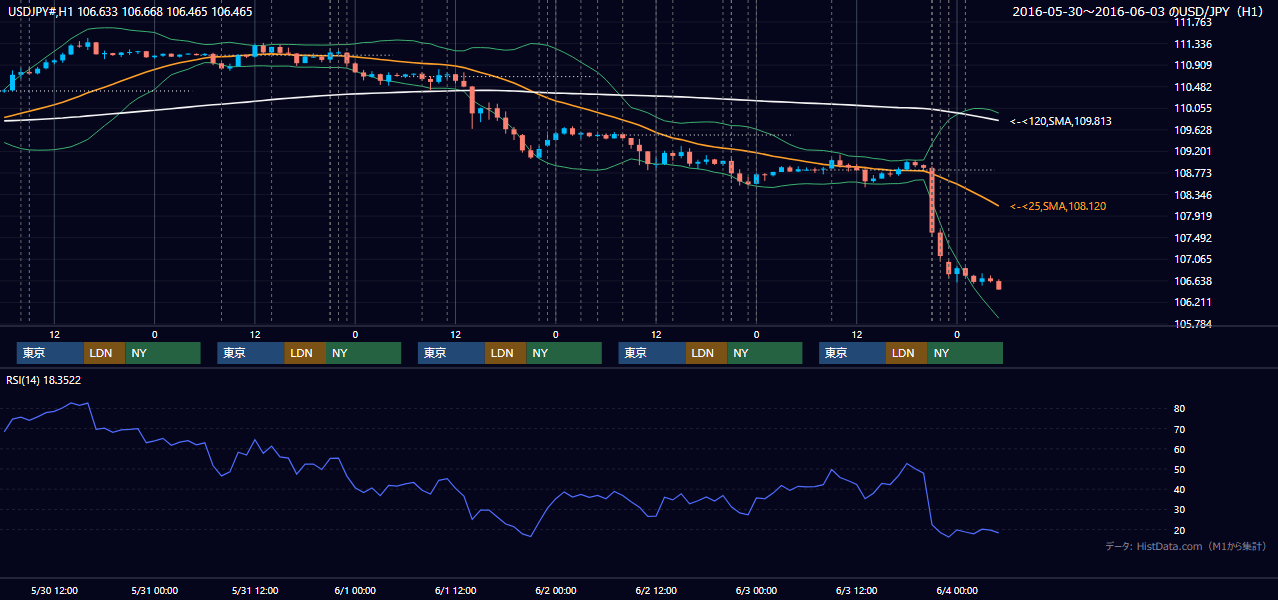The width and height of the screenshot is (1278, 600).
Task: Click price axis label 108.346
Action: tap(1193, 195)
